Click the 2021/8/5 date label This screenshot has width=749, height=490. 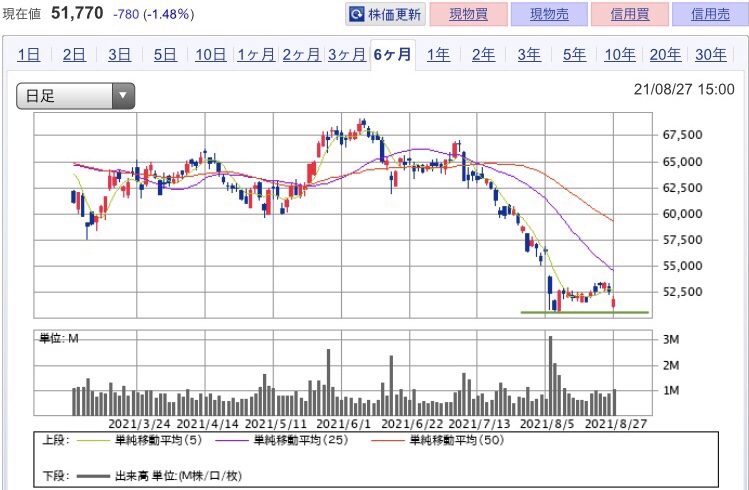[x=547, y=424]
